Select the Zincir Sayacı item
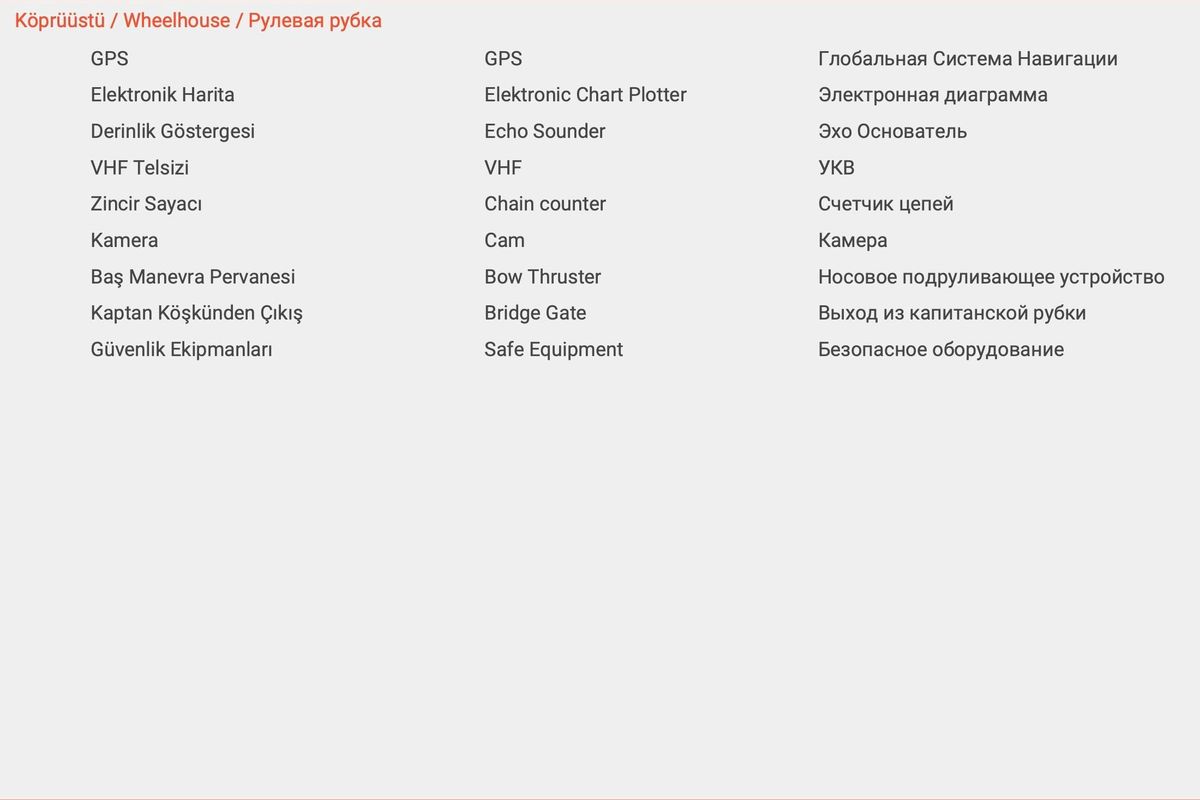Viewport: 1200px width, 800px height. 146,204
